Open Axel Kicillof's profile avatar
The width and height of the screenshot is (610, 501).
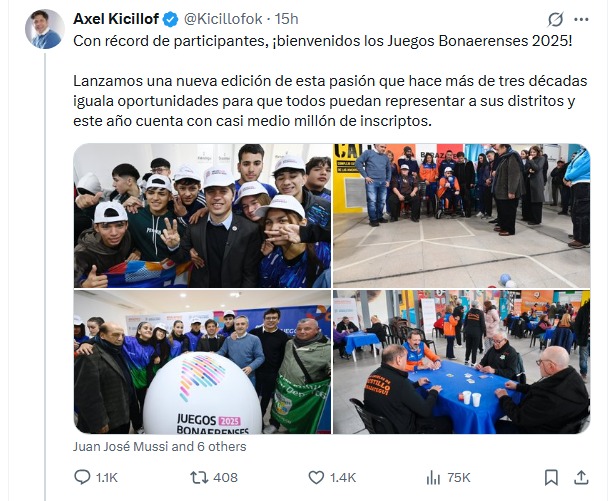point(45,29)
